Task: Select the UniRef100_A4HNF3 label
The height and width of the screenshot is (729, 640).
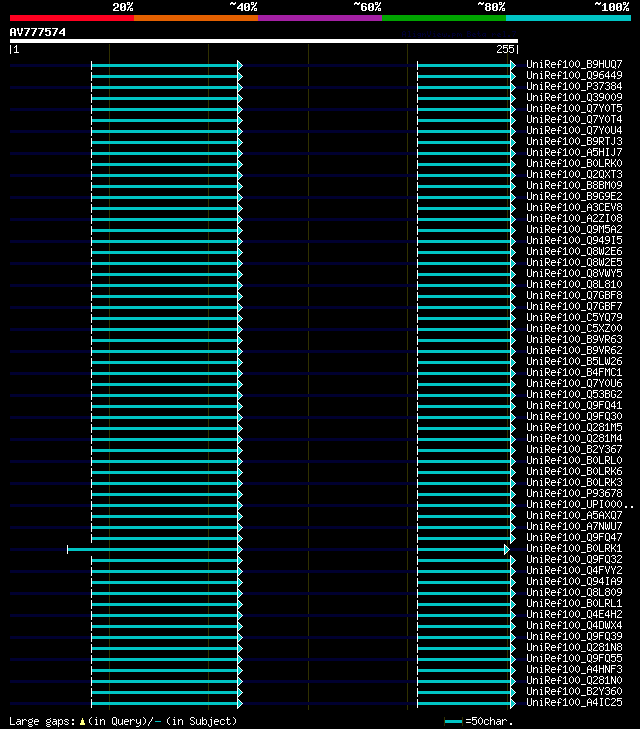Action: tap(574, 669)
